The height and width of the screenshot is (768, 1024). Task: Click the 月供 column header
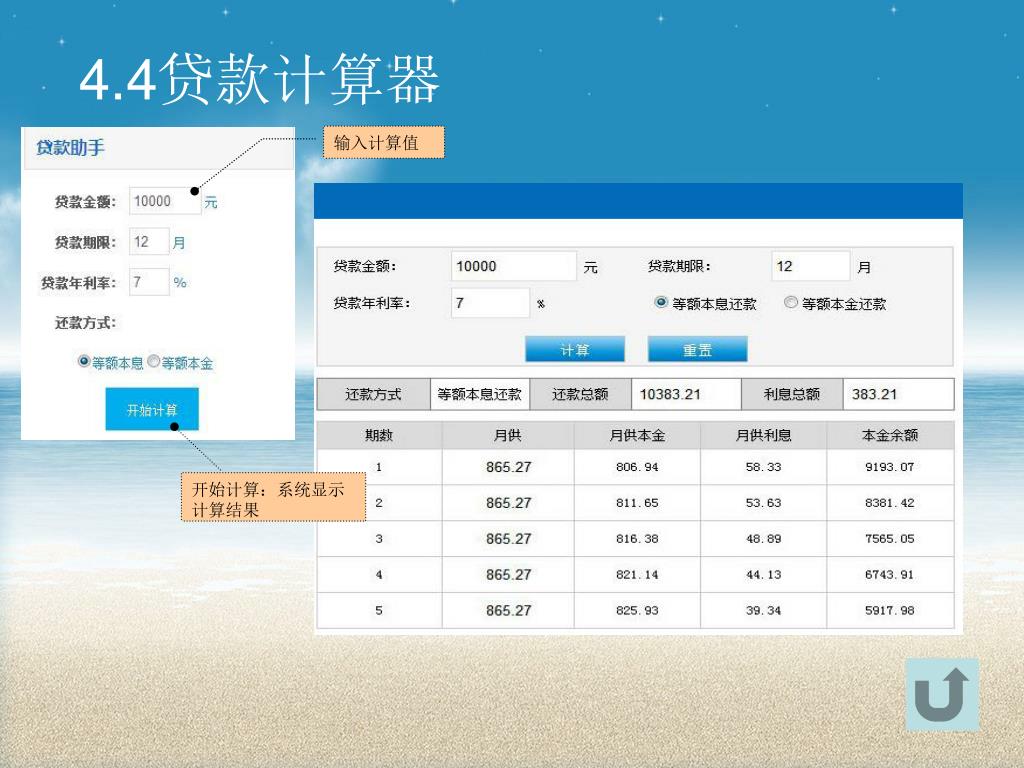[x=508, y=435]
